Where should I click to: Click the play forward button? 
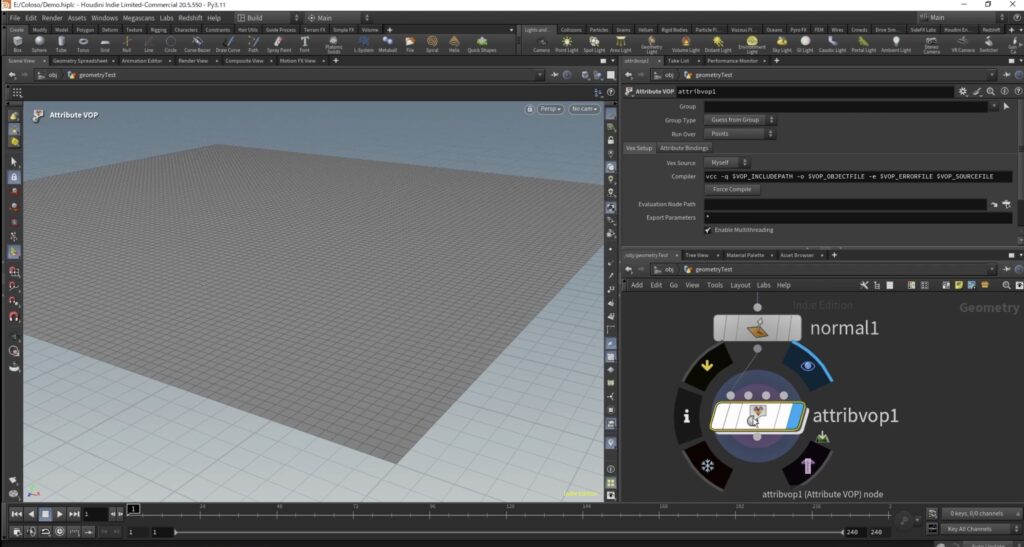(60, 513)
